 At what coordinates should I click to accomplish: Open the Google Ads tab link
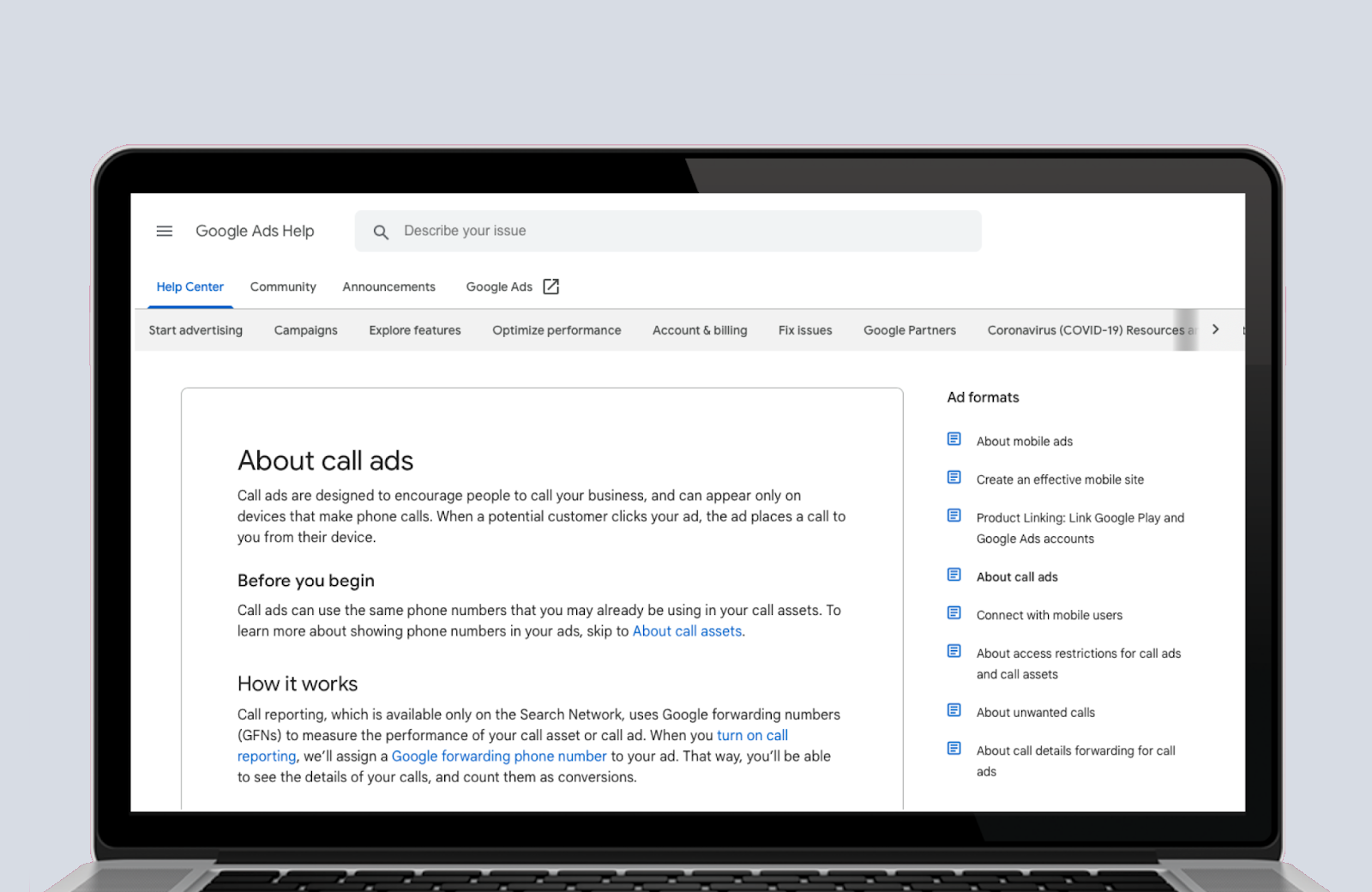[499, 286]
